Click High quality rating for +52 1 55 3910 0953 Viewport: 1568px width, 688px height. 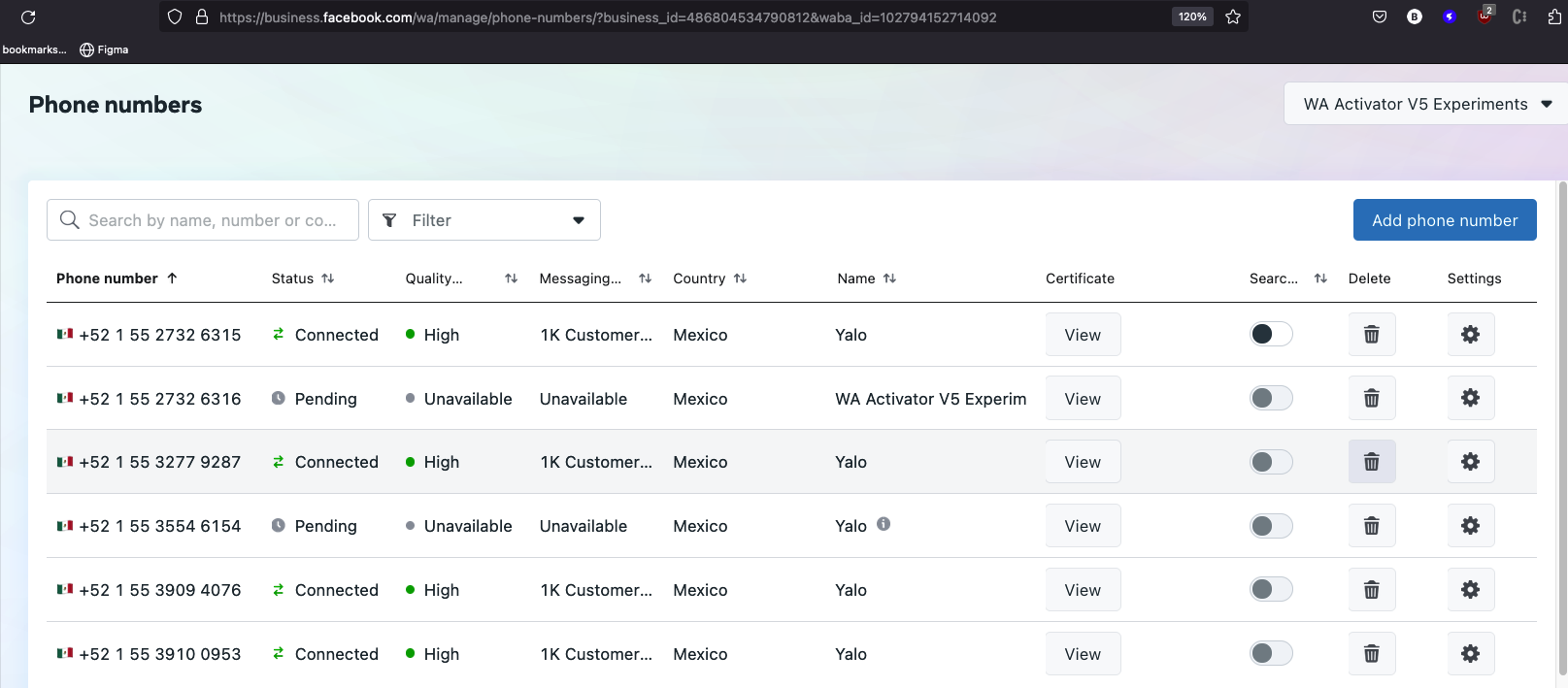pos(441,654)
